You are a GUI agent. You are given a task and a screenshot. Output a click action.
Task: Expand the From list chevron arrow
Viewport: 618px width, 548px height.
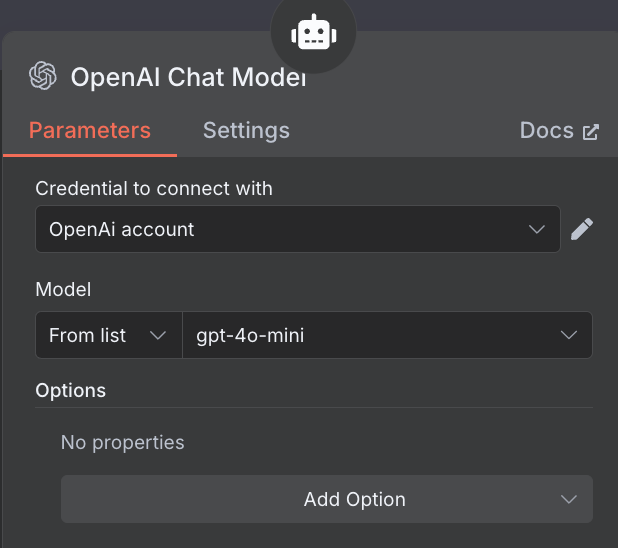[x=158, y=336]
